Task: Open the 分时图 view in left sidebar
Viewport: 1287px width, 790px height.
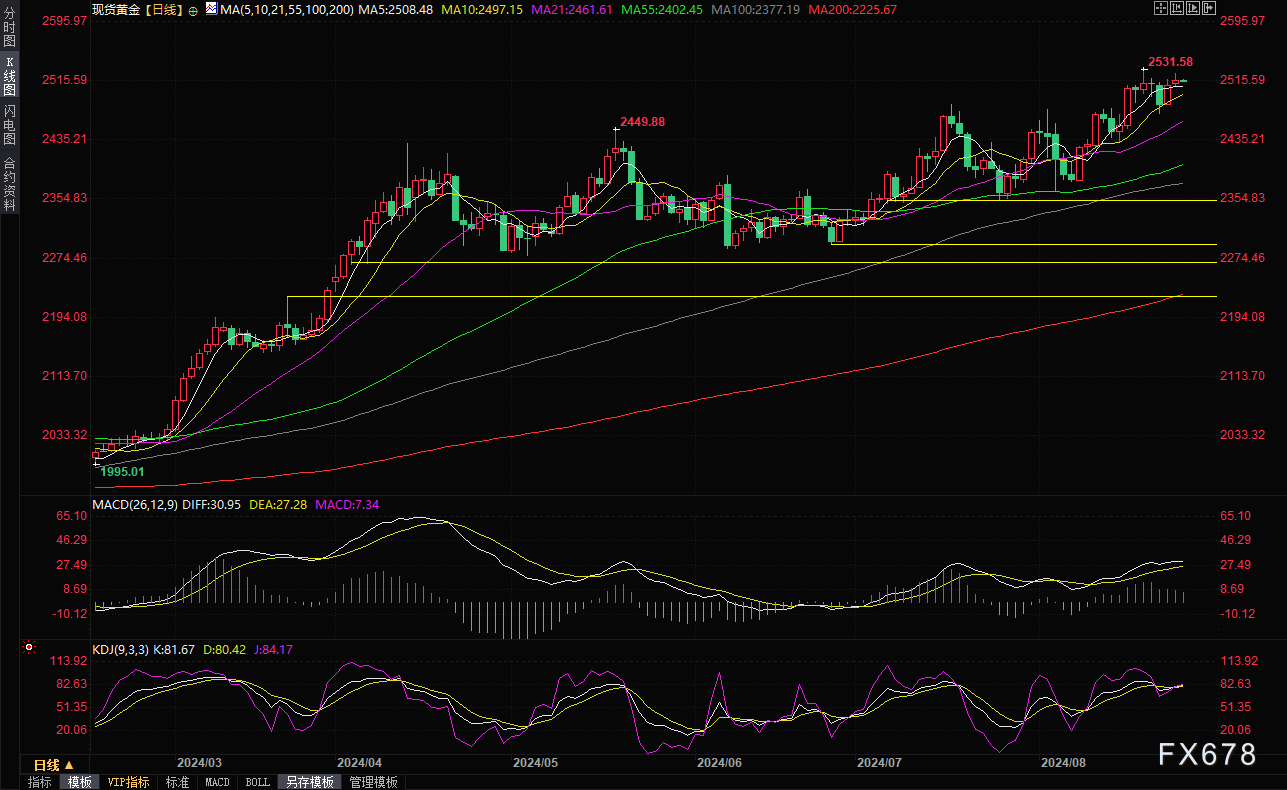Action: tap(9, 28)
